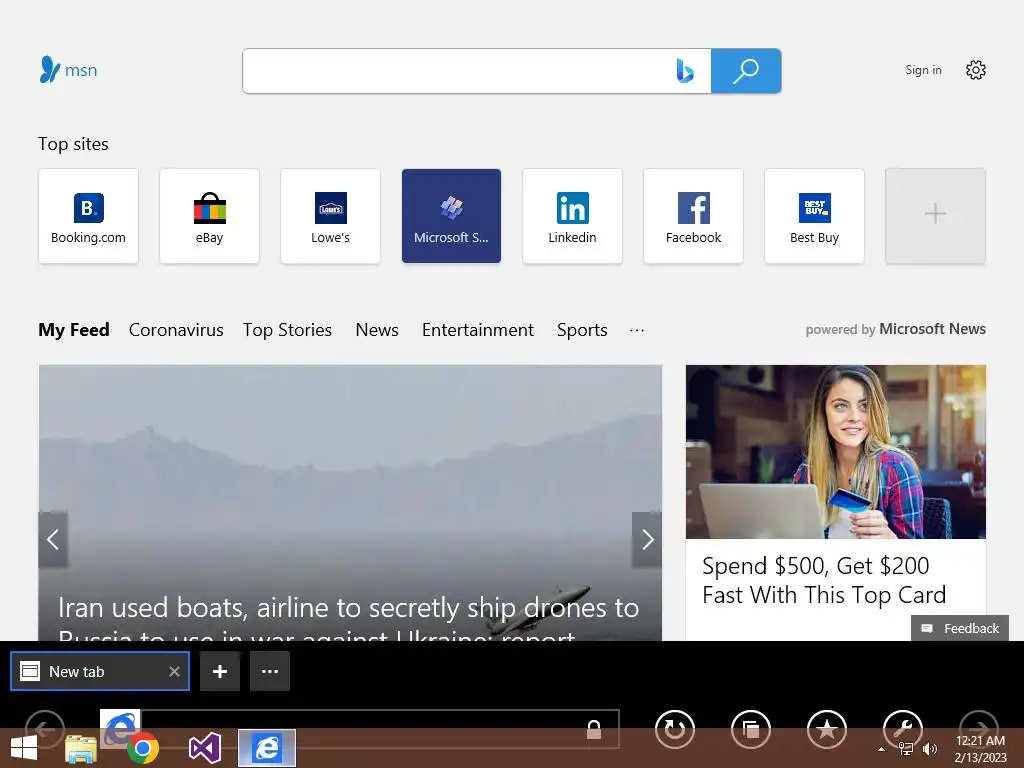Viewport: 1024px width, 768px height.
Task: Open the Best Buy top site tile
Action: coord(814,216)
